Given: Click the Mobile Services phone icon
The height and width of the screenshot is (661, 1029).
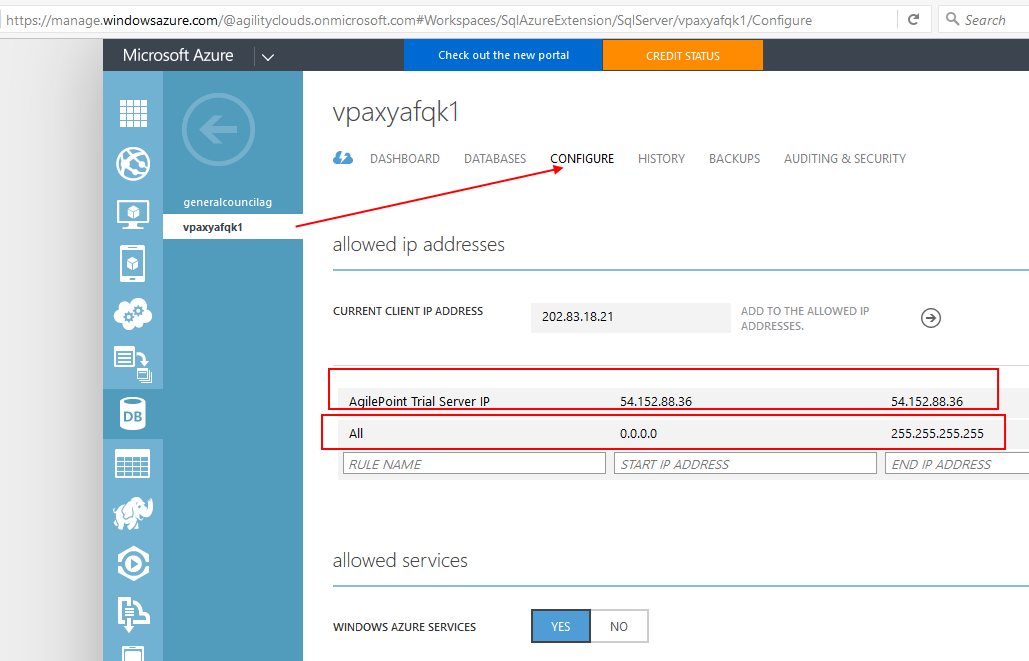Looking at the screenshot, I should pyautogui.click(x=133, y=264).
